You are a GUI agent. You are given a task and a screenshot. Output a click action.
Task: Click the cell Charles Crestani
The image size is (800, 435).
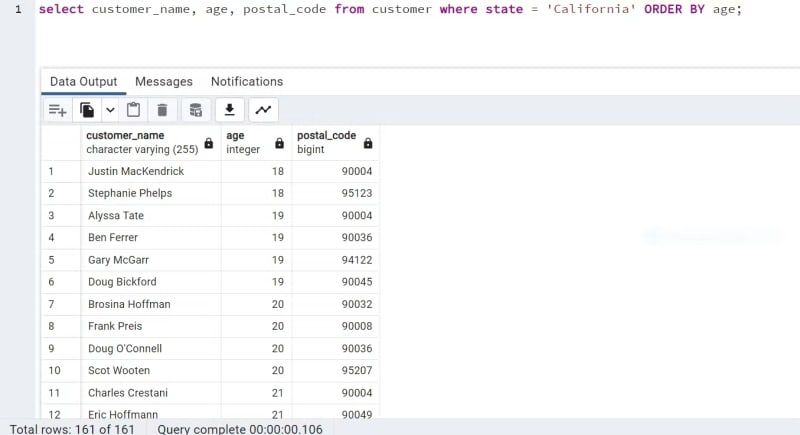pos(151,393)
